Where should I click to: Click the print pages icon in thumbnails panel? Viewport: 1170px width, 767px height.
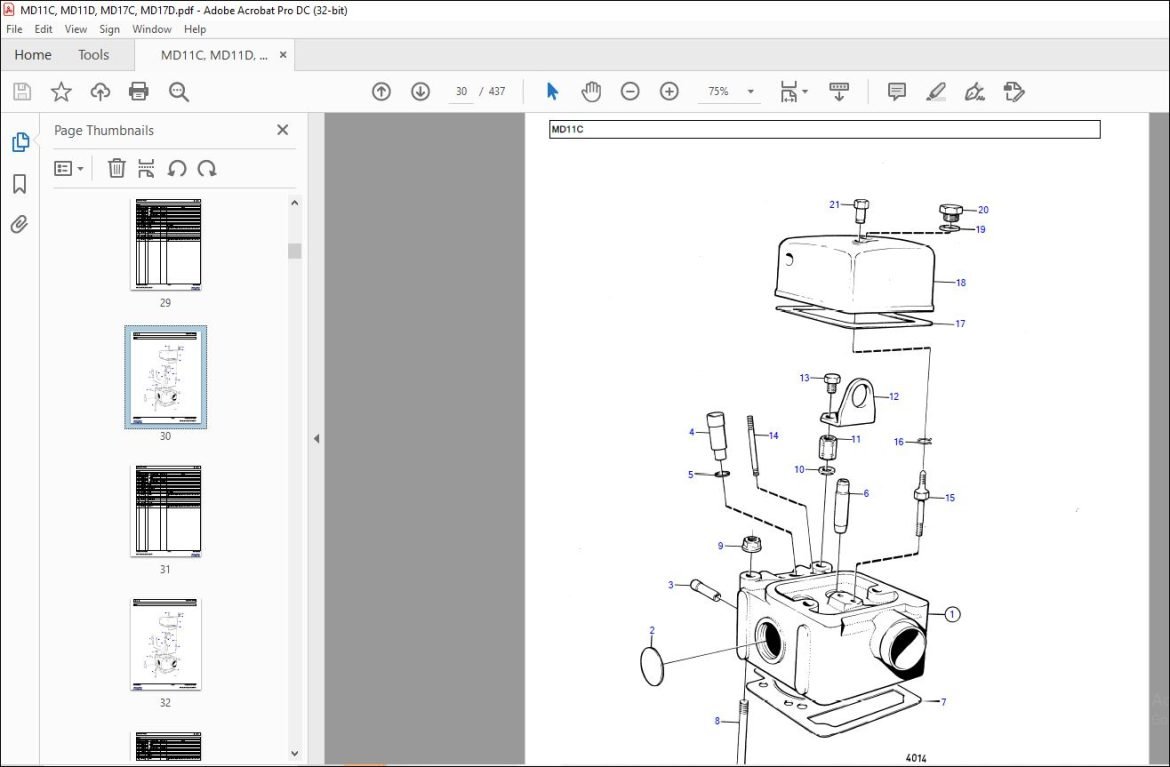pos(146,168)
